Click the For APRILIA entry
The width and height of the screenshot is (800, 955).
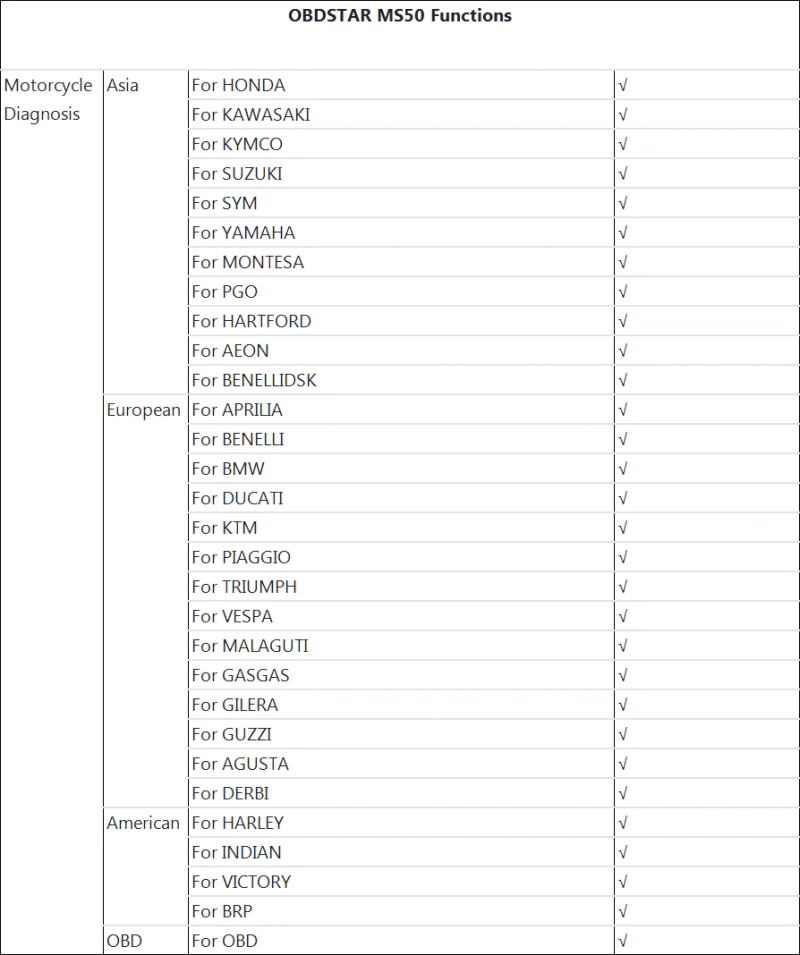pyautogui.click(x=237, y=410)
